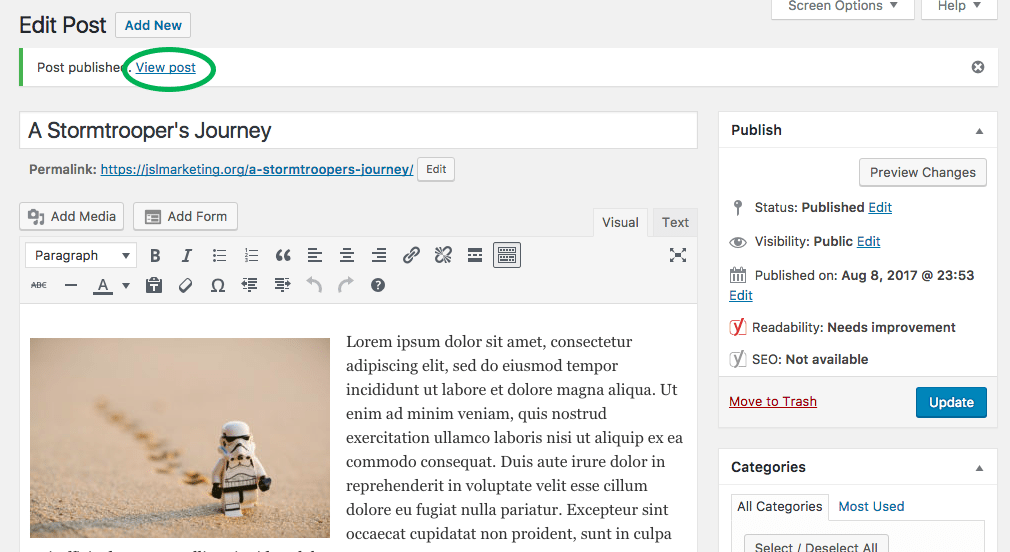
Task: Remove link with the unlink icon
Action: (x=443, y=256)
